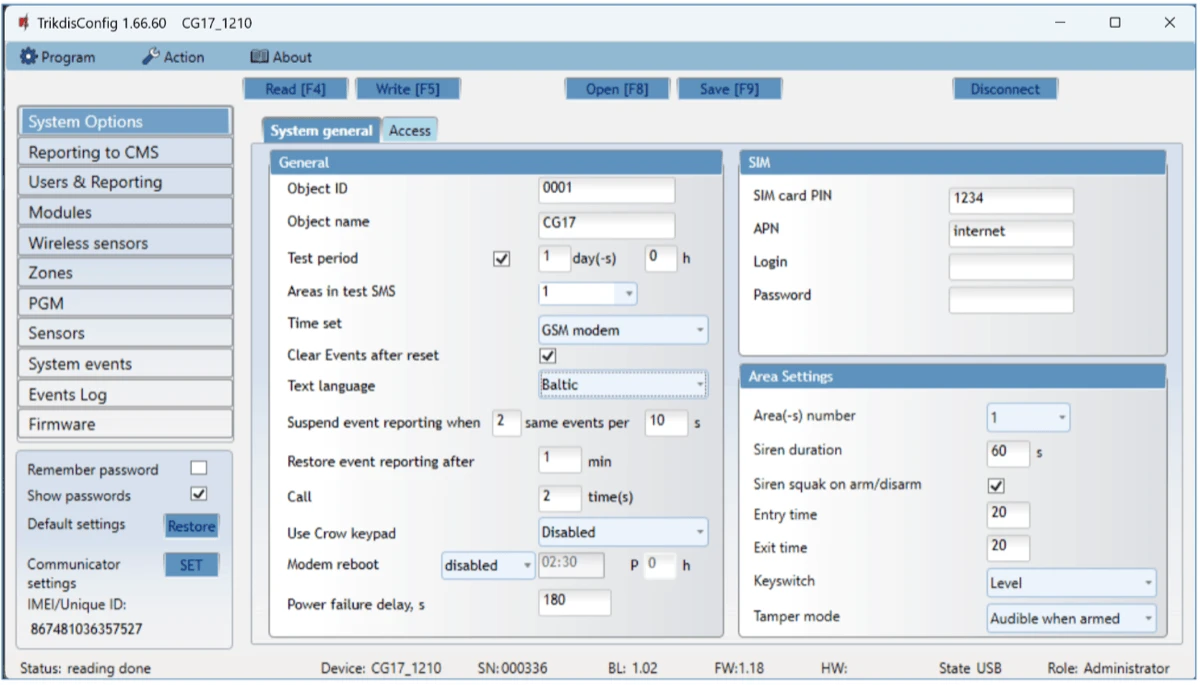This screenshot has width=1200, height=685.
Task: Click the Object name input field
Action: (x=606, y=223)
